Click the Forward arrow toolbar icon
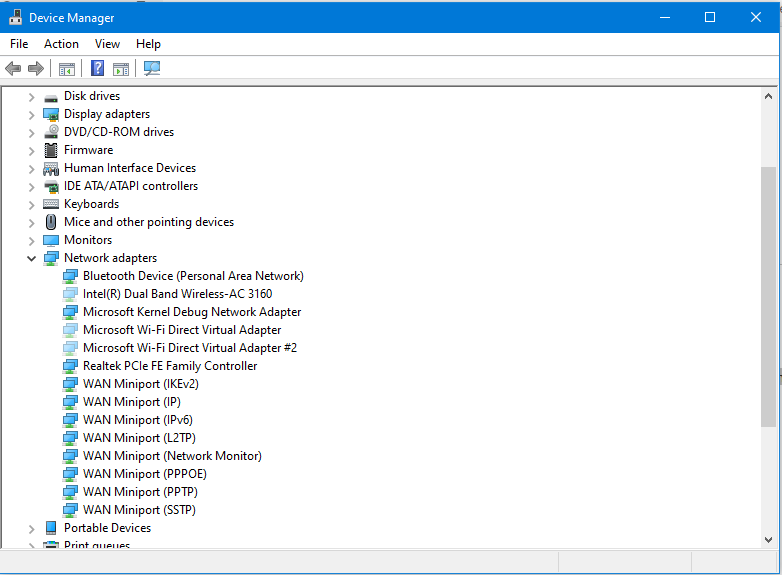 36,68
